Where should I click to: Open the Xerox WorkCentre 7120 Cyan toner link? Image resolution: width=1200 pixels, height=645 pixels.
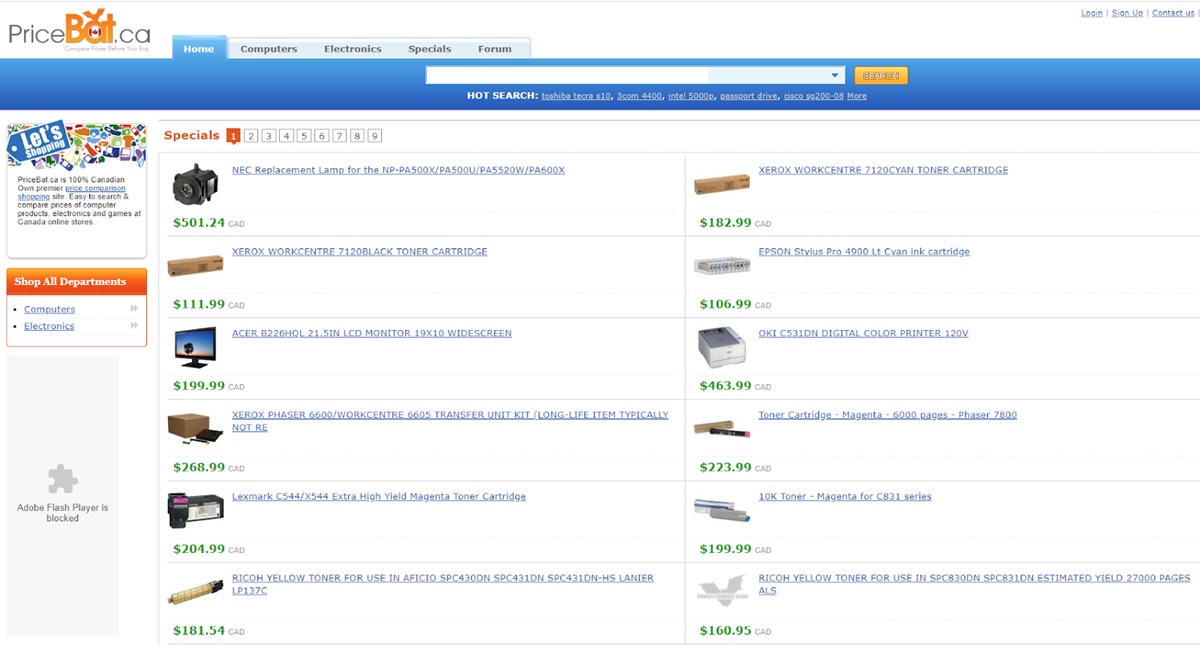pos(883,170)
